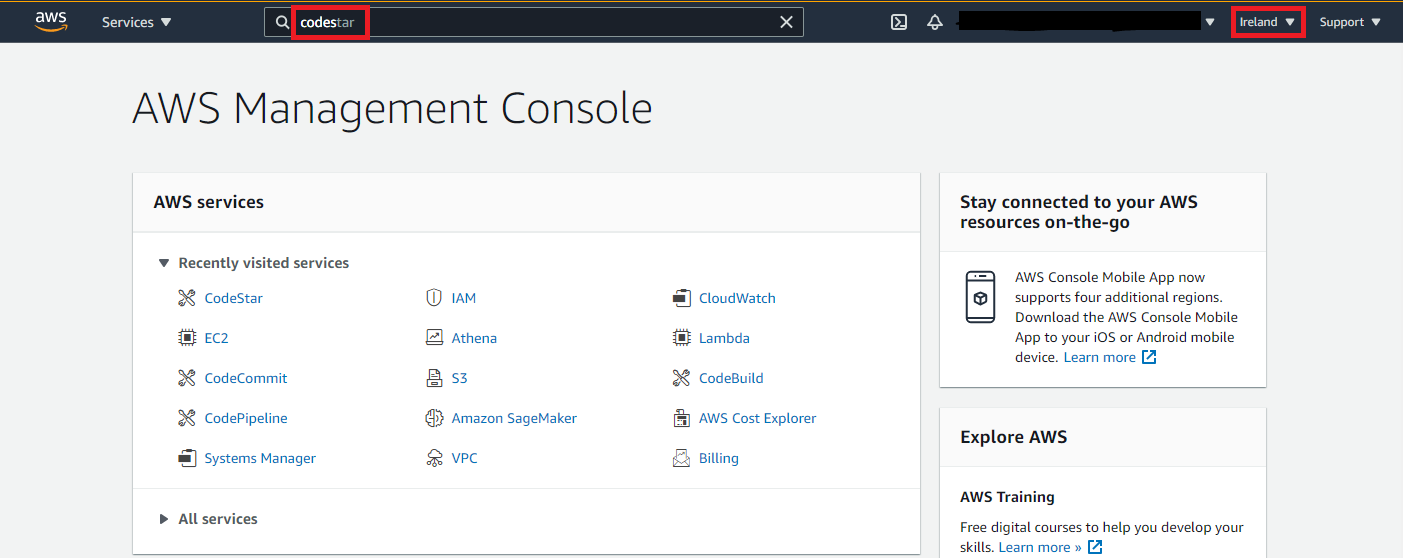Click the Systems Manager icon
Viewport: 1403px width, 558px height.
(186, 458)
